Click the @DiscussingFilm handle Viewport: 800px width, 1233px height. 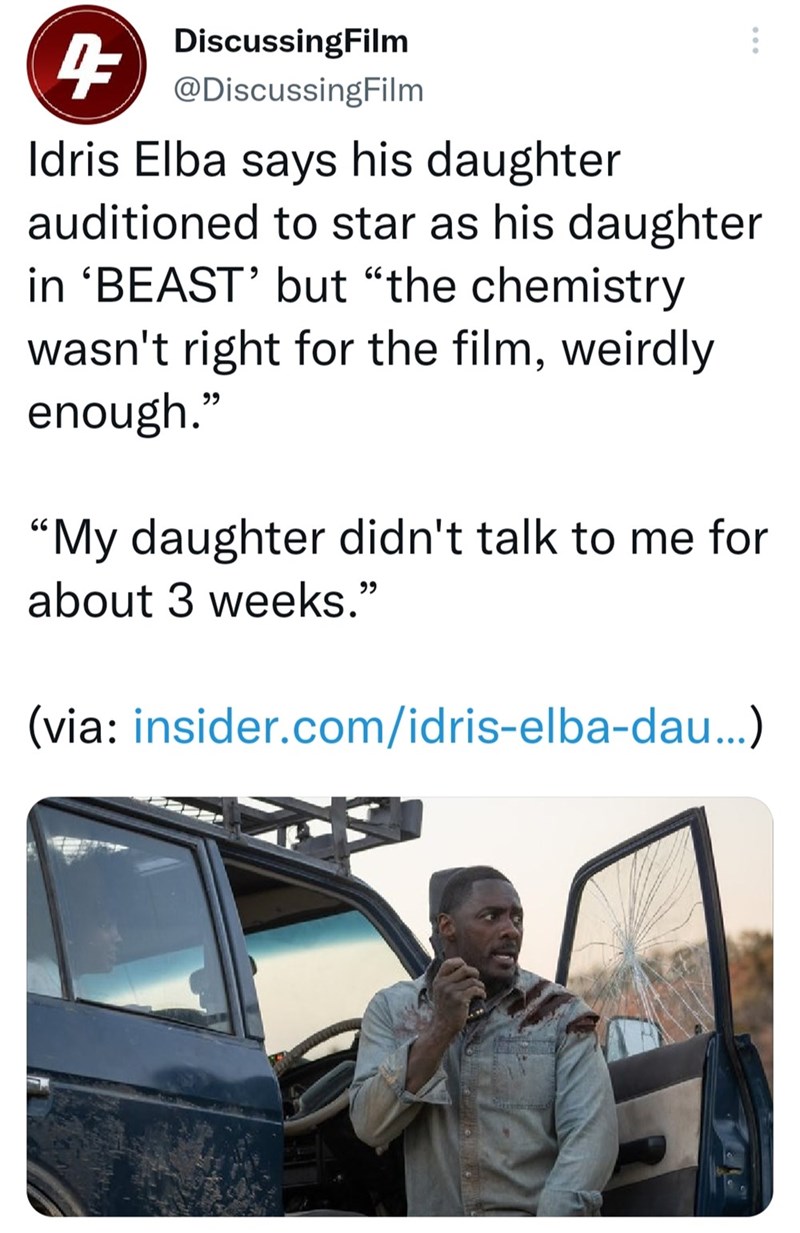point(298,91)
